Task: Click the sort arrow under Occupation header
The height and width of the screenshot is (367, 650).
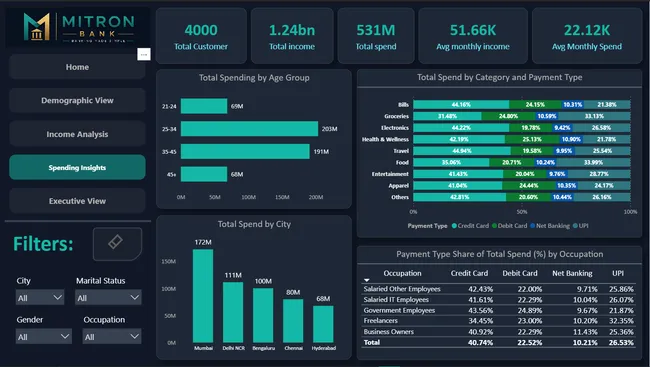Action: pyautogui.click(x=366, y=280)
